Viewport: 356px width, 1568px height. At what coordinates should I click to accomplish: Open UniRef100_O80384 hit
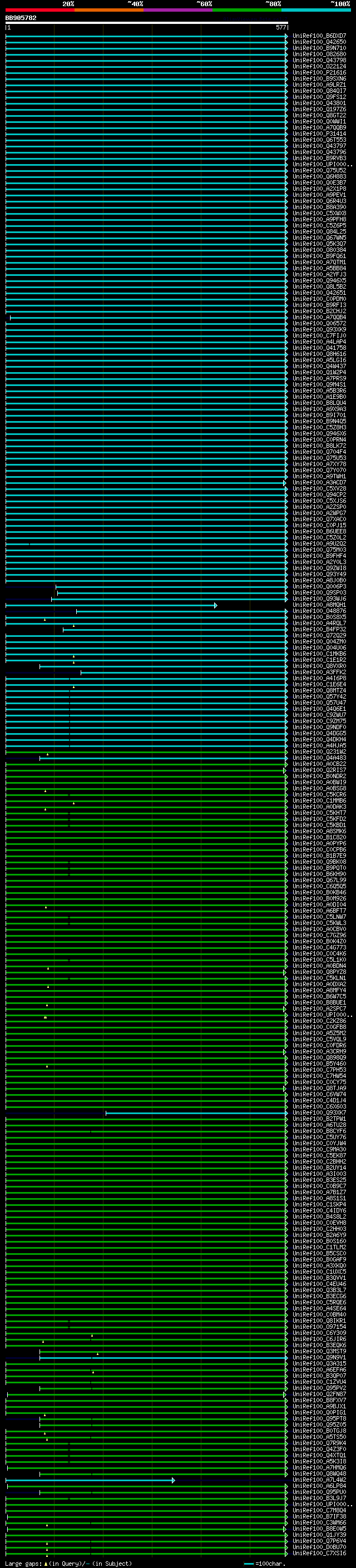click(x=319, y=250)
